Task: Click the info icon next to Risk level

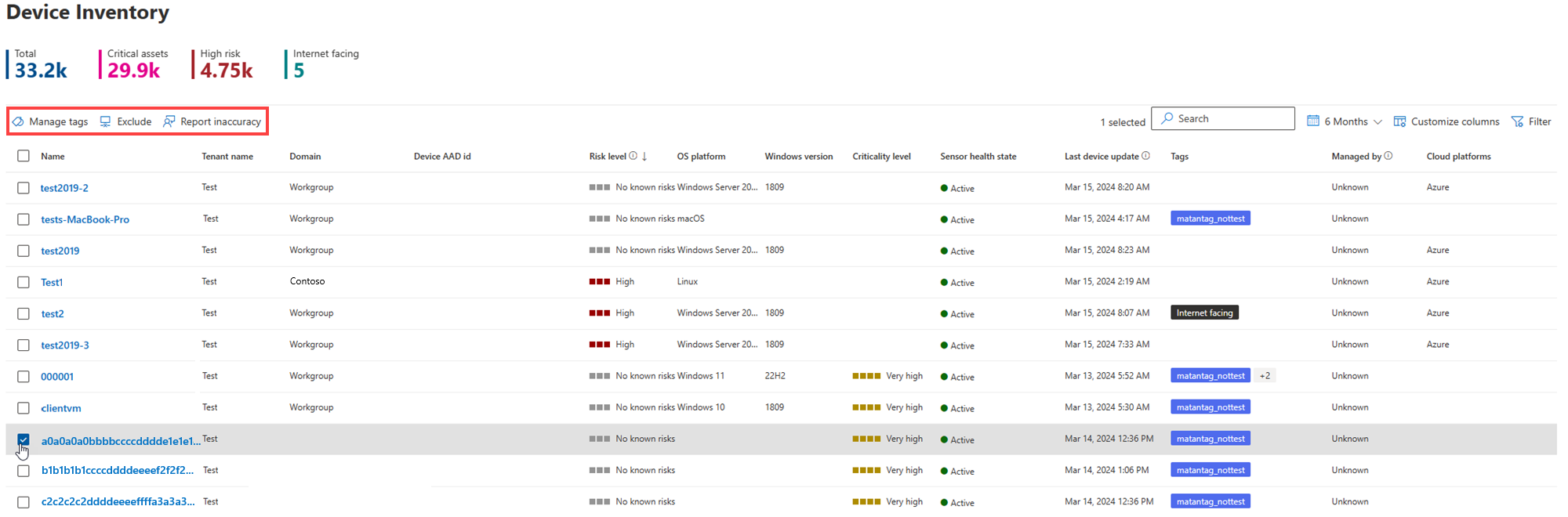Action: tap(633, 156)
